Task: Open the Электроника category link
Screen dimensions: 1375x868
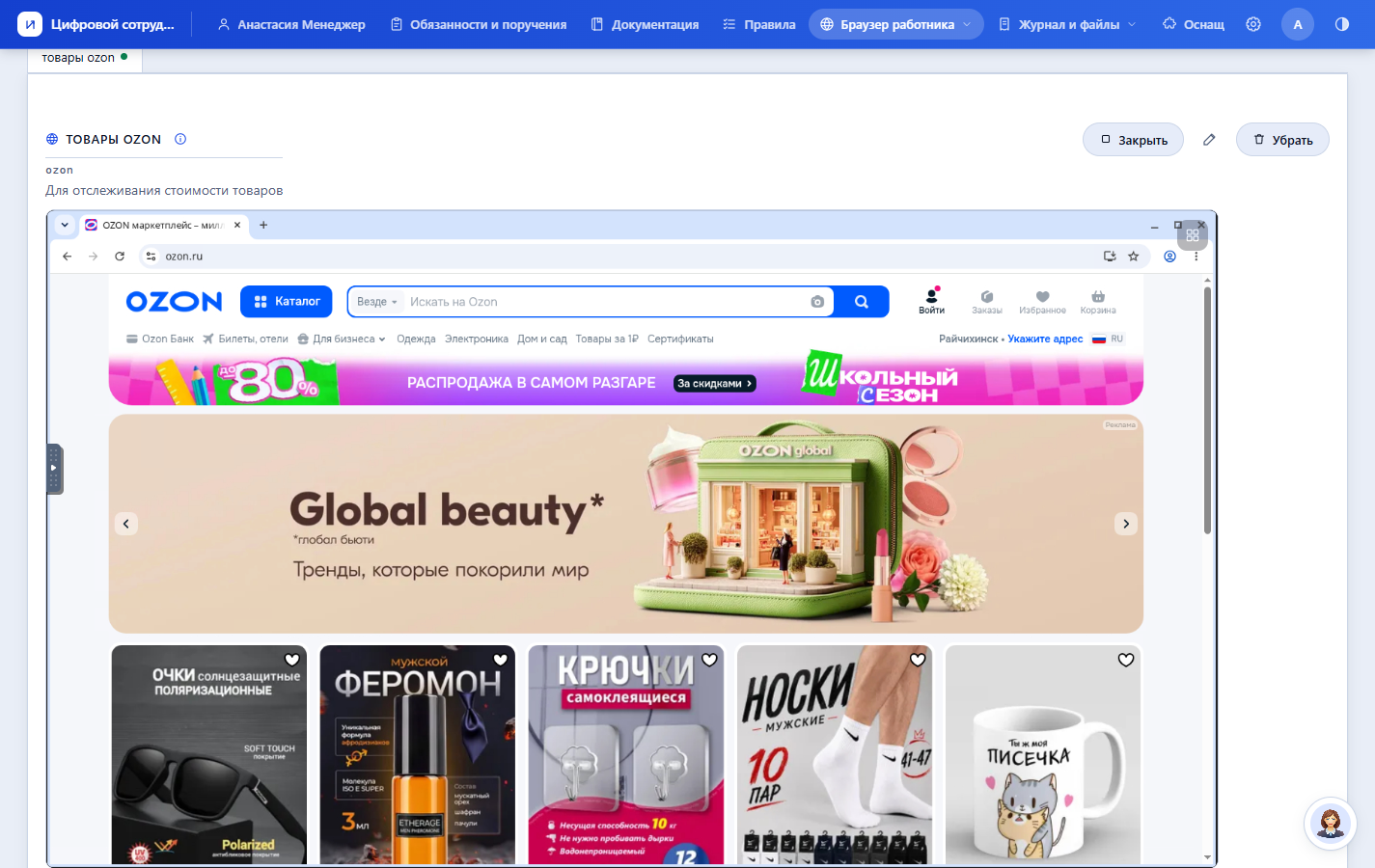Action: point(477,339)
